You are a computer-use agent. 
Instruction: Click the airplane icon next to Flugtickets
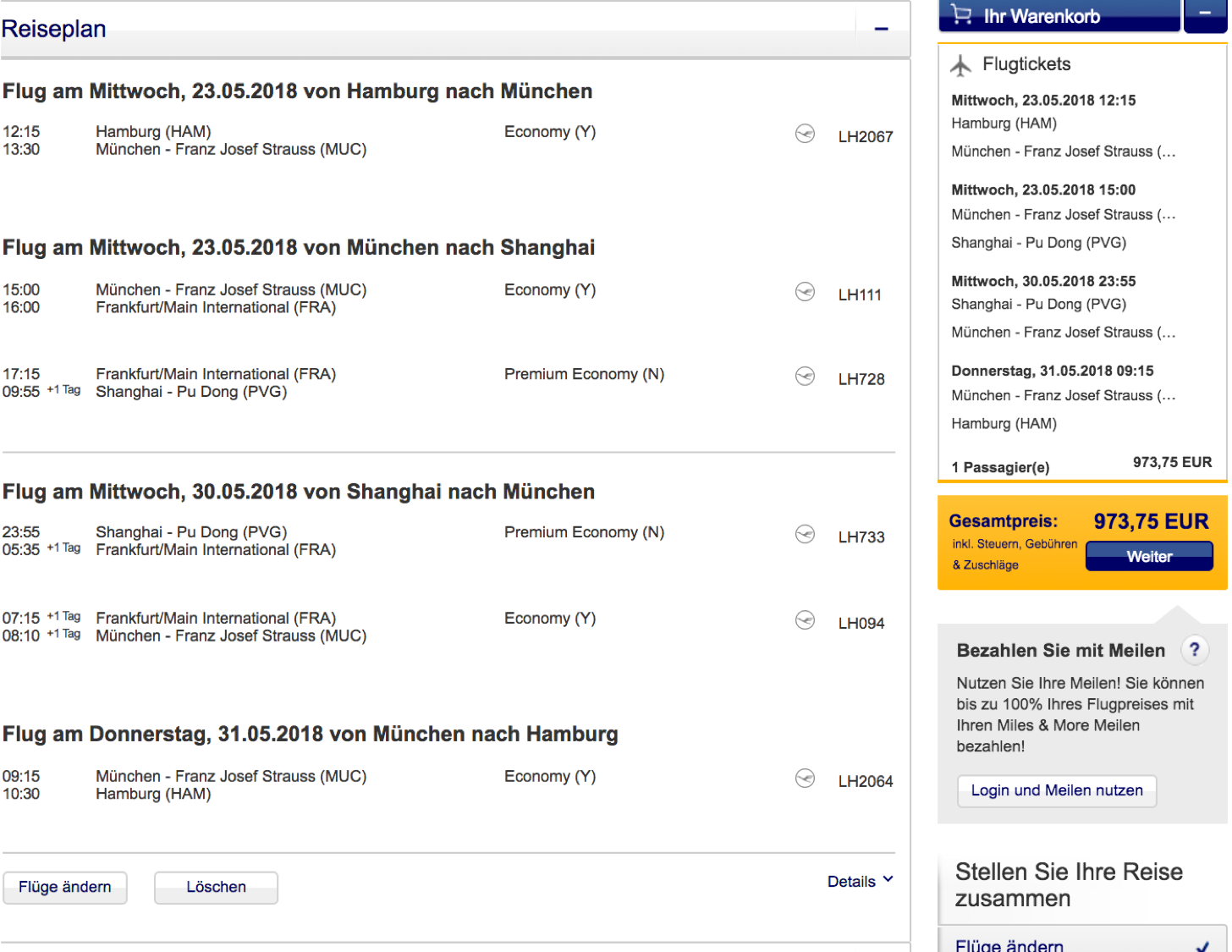[x=960, y=65]
